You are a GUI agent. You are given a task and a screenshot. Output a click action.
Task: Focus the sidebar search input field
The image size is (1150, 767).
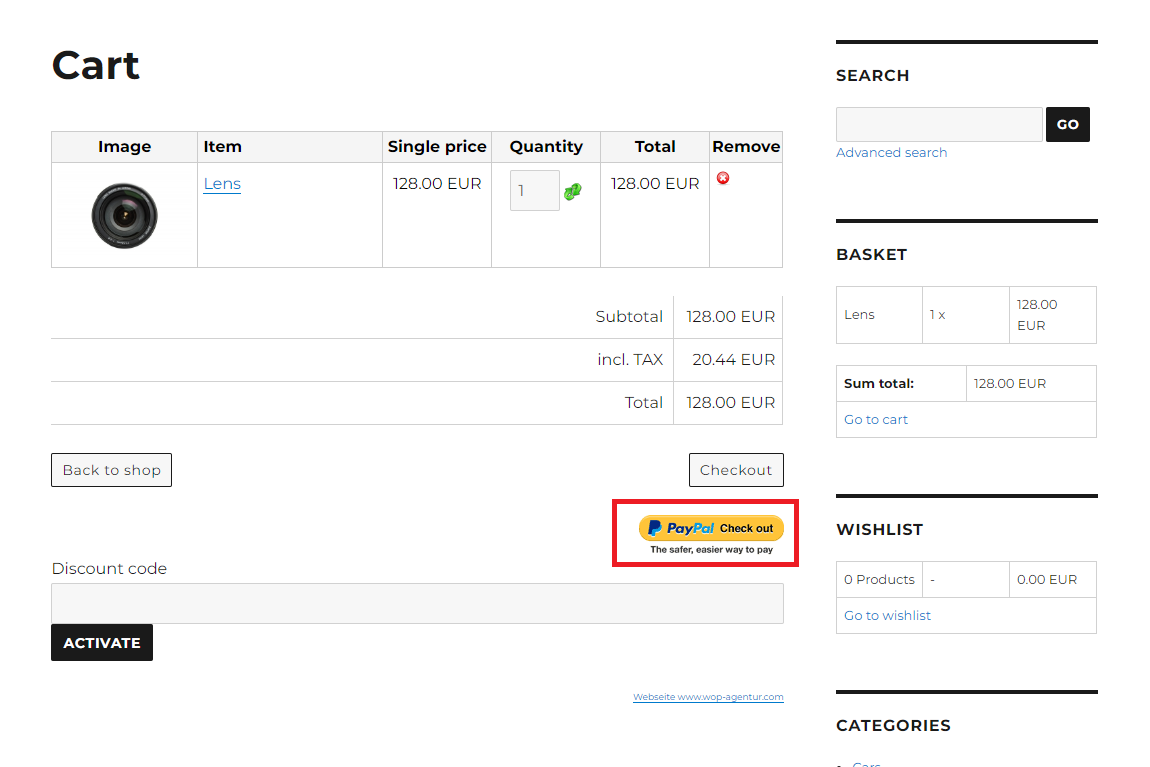(x=940, y=125)
